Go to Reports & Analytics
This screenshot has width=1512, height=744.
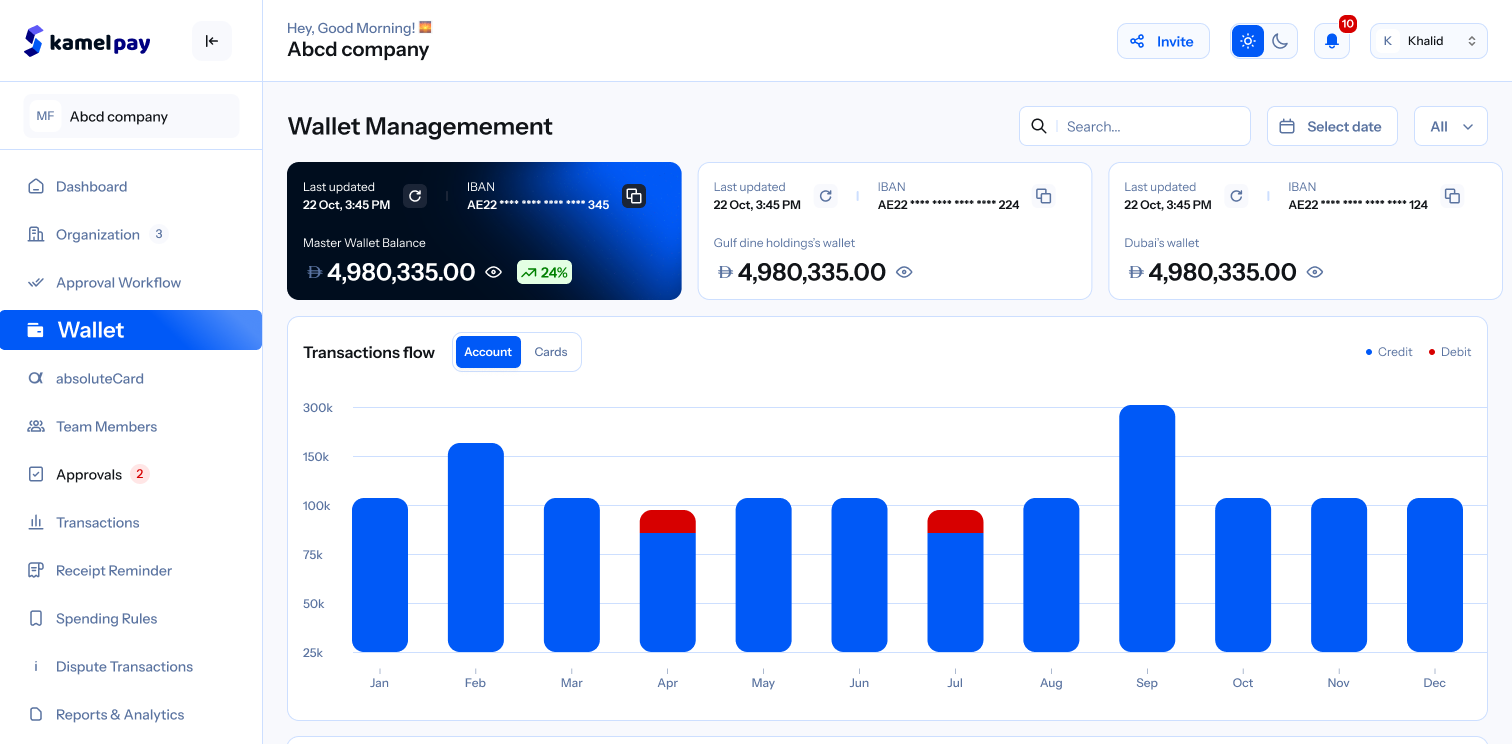[x=119, y=714]
